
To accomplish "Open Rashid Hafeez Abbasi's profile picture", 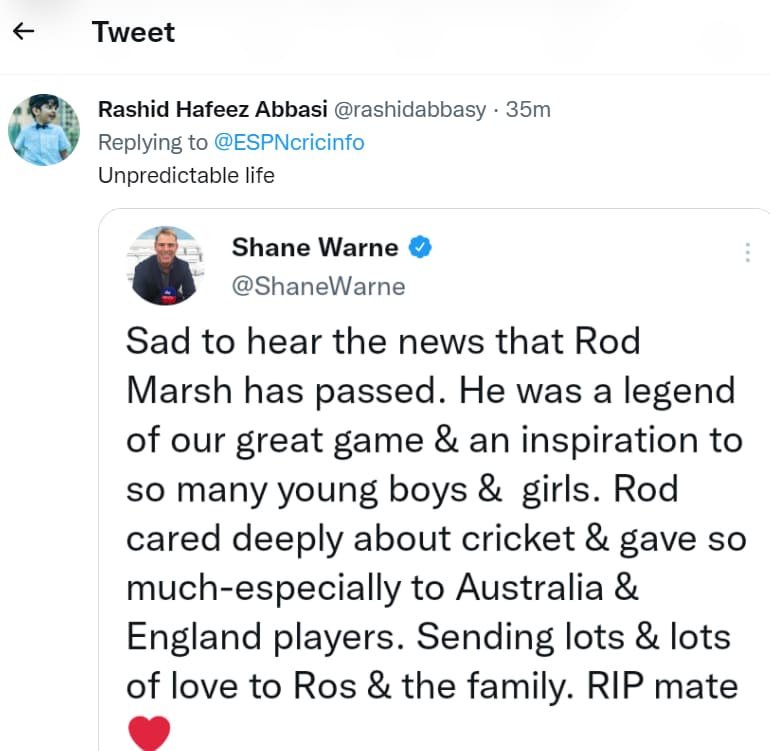I will tap(44, 130).
